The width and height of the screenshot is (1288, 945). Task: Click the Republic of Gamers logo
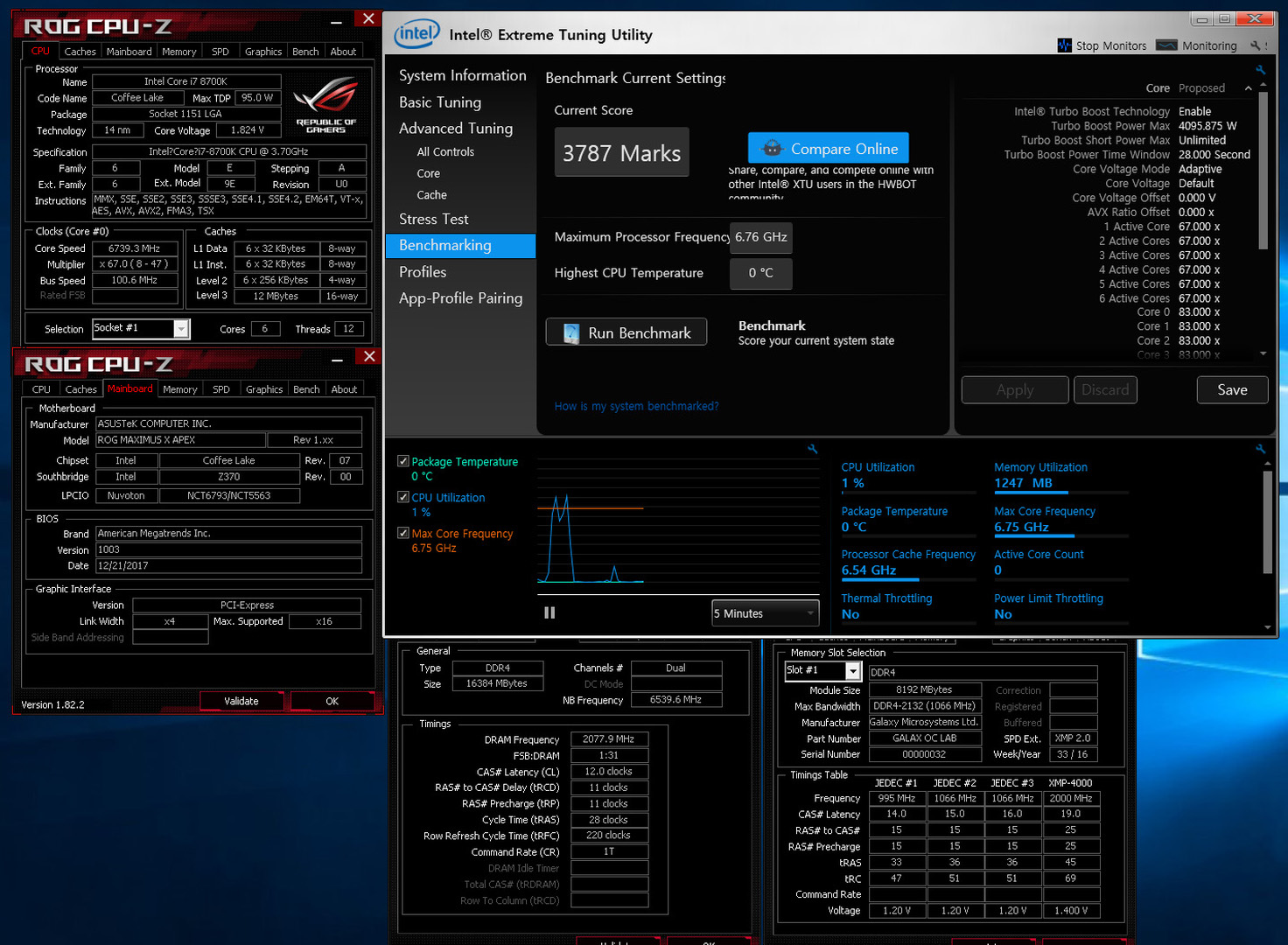coord(325,104)
